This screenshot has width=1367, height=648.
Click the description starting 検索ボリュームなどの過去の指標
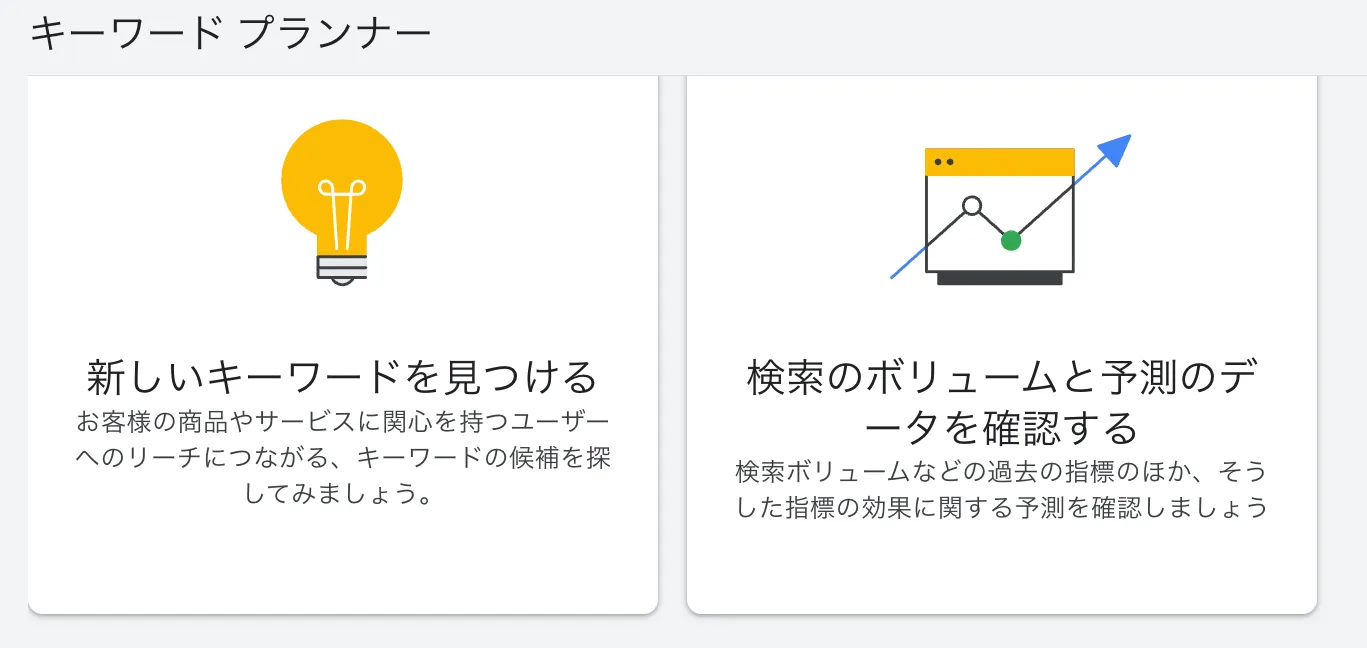tap(1001, 489)
